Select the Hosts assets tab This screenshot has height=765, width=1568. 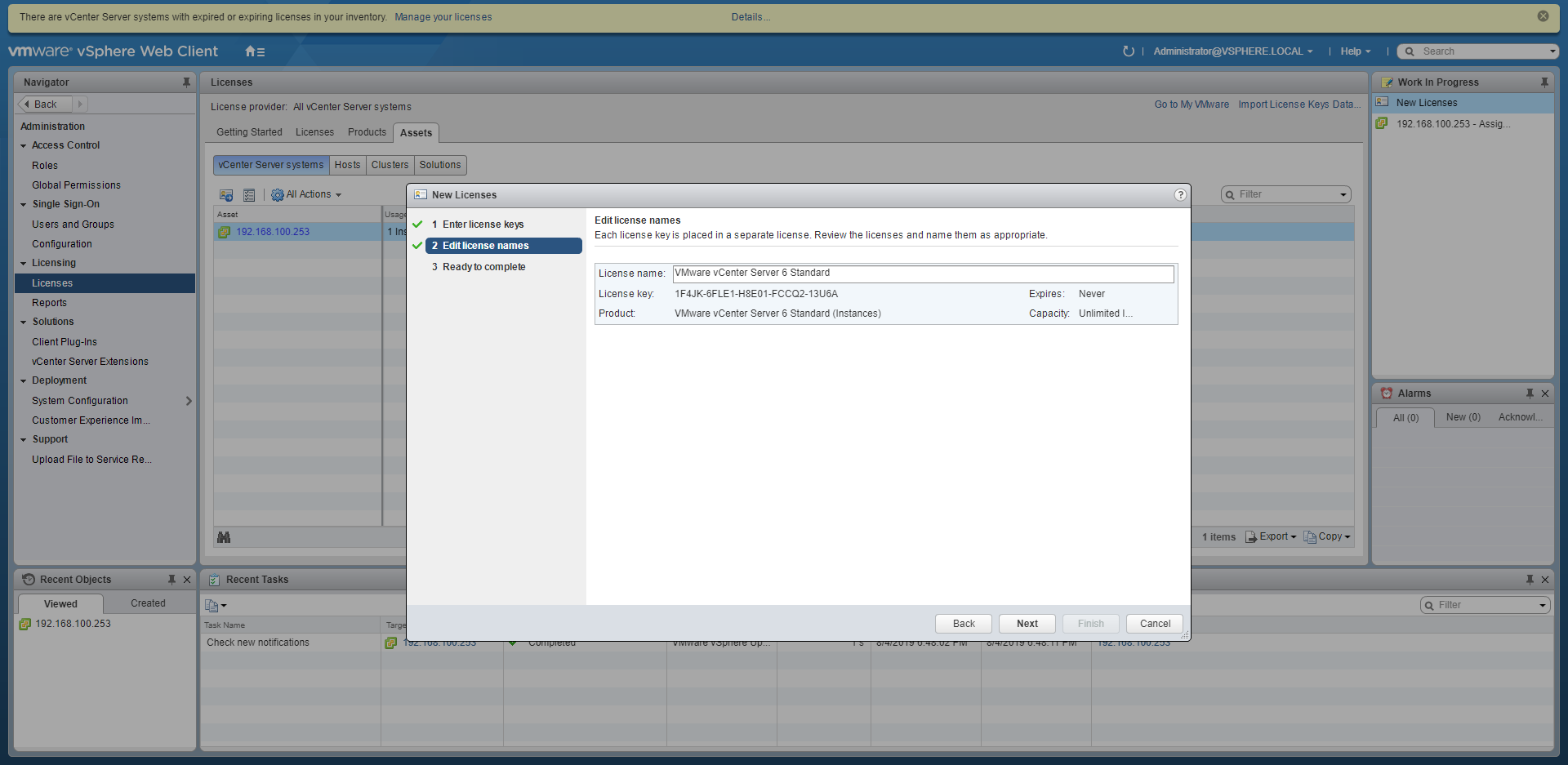[x=347, y=165]
